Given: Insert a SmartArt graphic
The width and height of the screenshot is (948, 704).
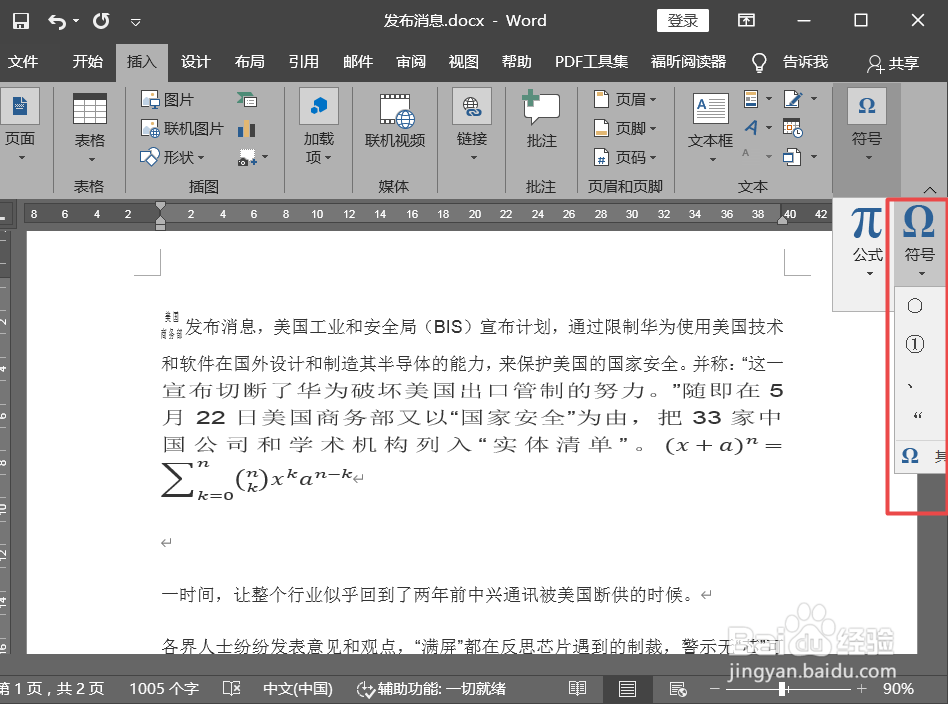Looking at the screenshot, I should [247, 99].
